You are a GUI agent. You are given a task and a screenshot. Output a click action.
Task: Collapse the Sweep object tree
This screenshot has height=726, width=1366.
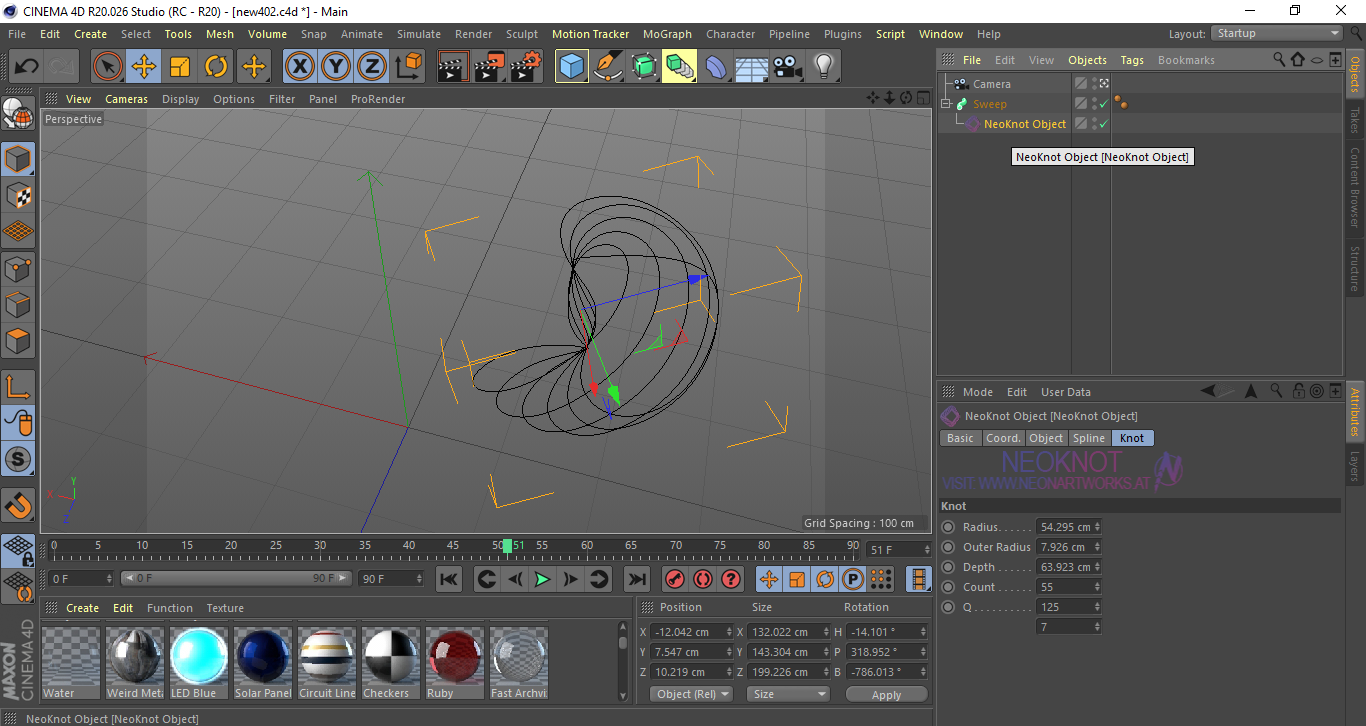(x=946, y=104)
